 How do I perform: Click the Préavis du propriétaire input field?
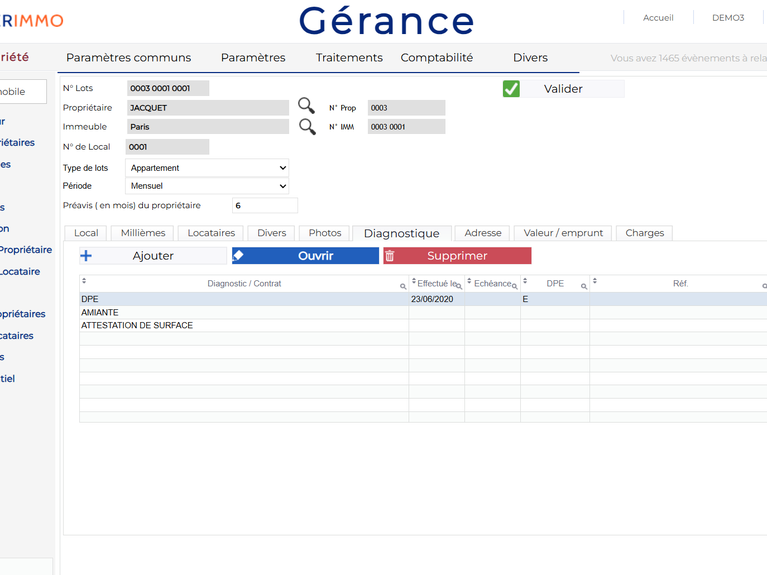point(264,206)
